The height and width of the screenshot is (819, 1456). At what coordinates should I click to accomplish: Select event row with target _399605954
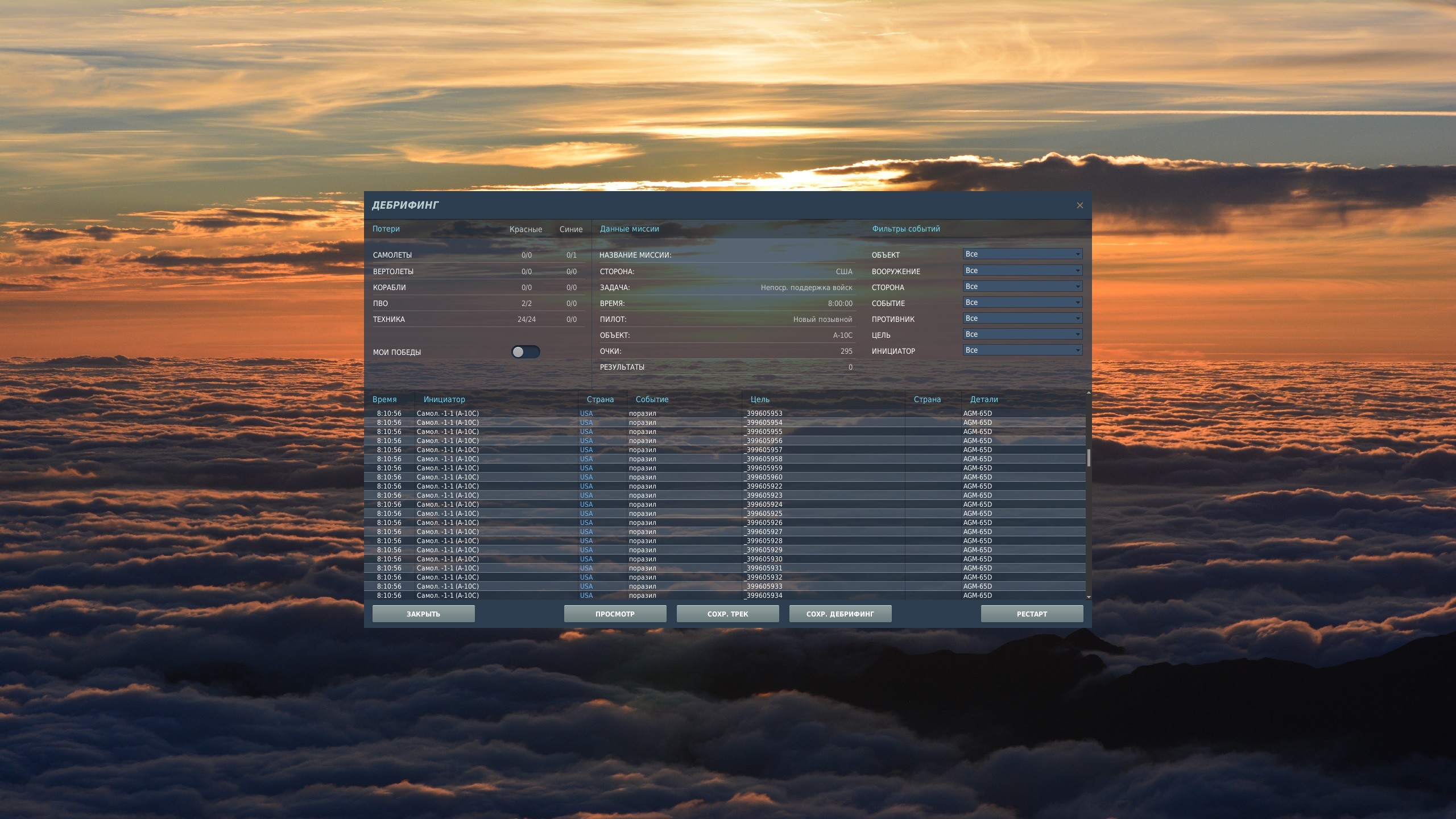725,423
